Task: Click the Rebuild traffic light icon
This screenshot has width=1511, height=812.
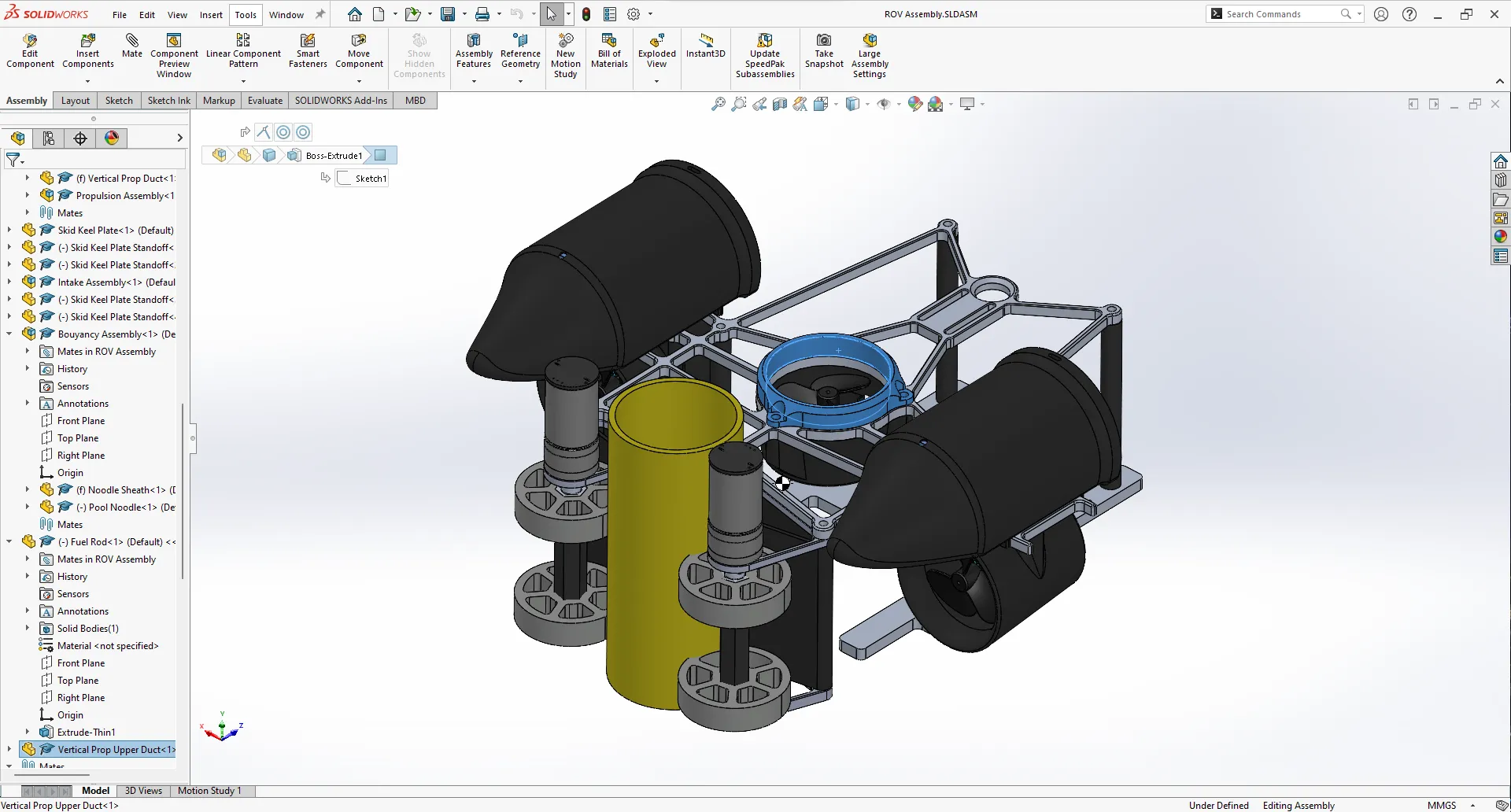Action: [586, 14]
